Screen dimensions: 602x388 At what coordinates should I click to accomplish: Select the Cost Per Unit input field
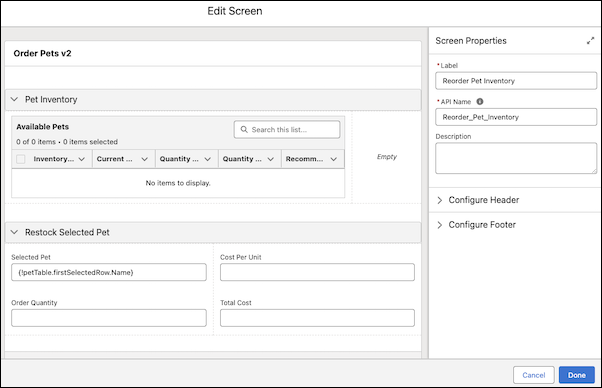[x=317, y=272]
